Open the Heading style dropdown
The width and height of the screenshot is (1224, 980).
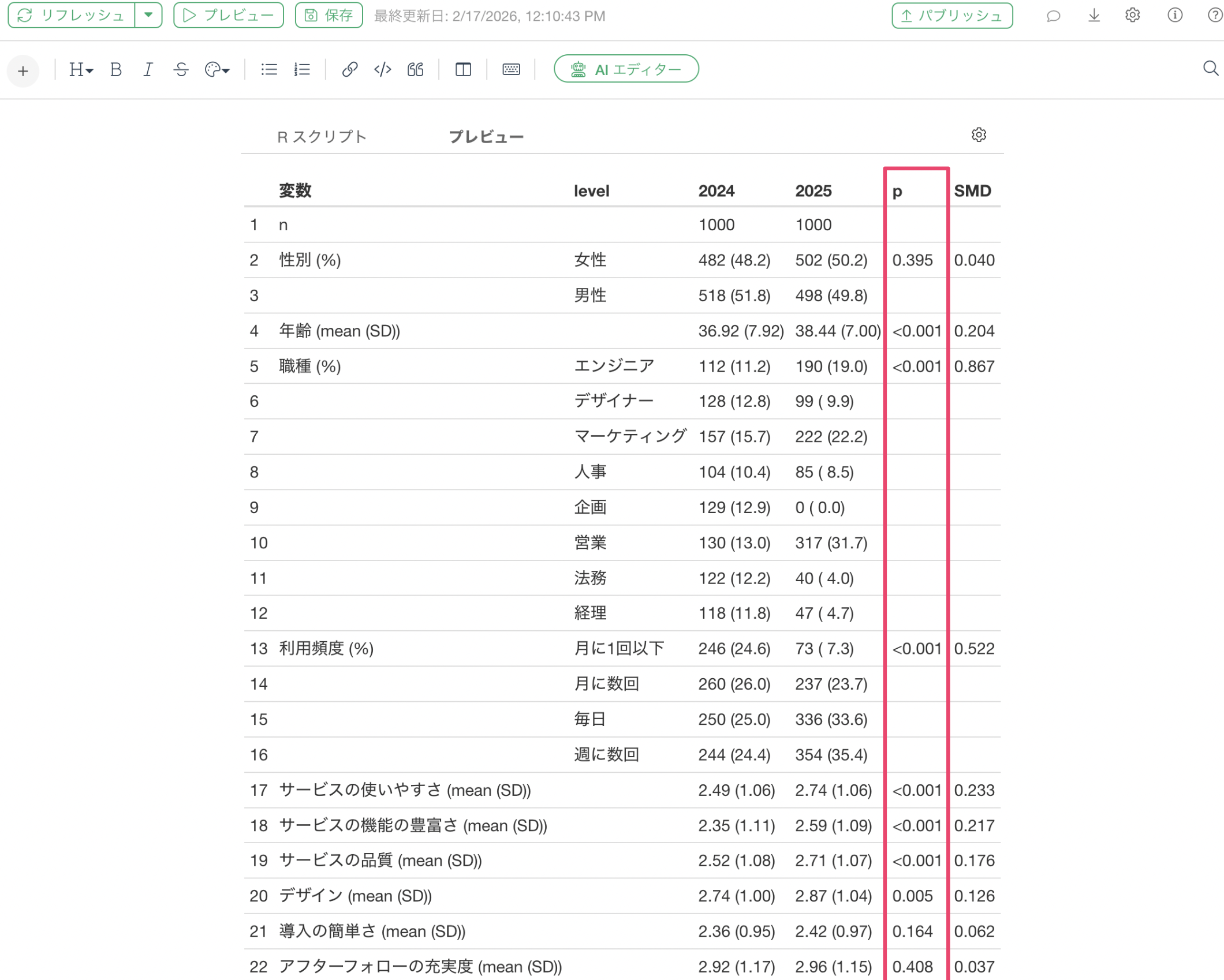tap(80, 70)
